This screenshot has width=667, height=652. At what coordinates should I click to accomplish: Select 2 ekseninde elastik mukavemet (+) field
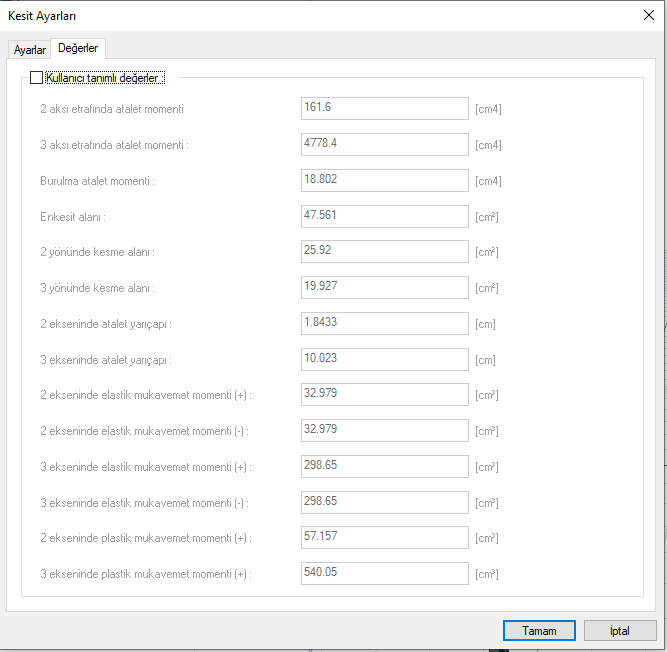pos(384,395)
